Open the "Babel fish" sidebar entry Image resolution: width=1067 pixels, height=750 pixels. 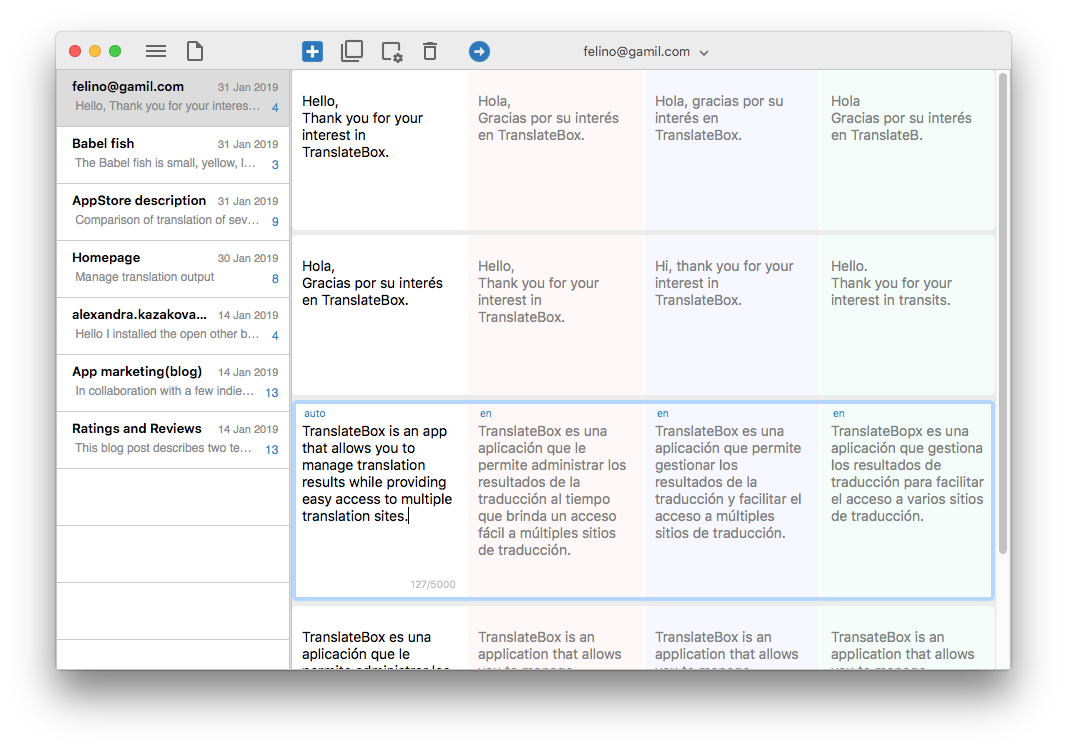click(174, 154)
